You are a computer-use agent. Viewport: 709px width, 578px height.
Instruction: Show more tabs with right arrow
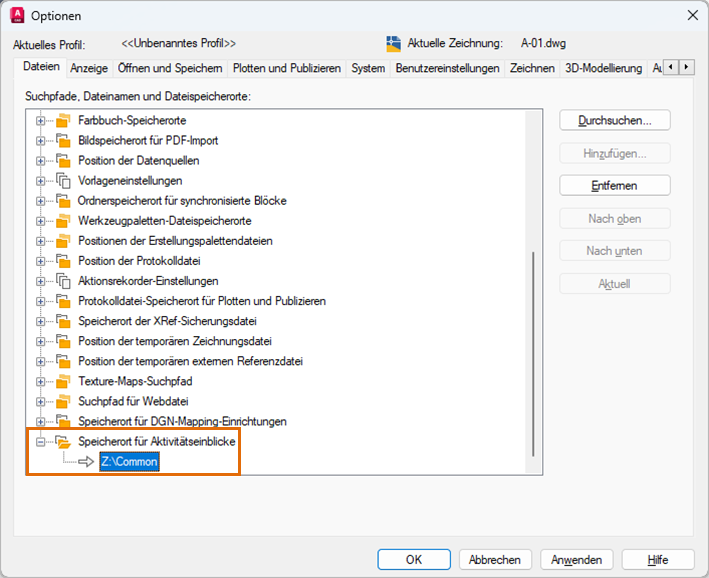point(686,67)
